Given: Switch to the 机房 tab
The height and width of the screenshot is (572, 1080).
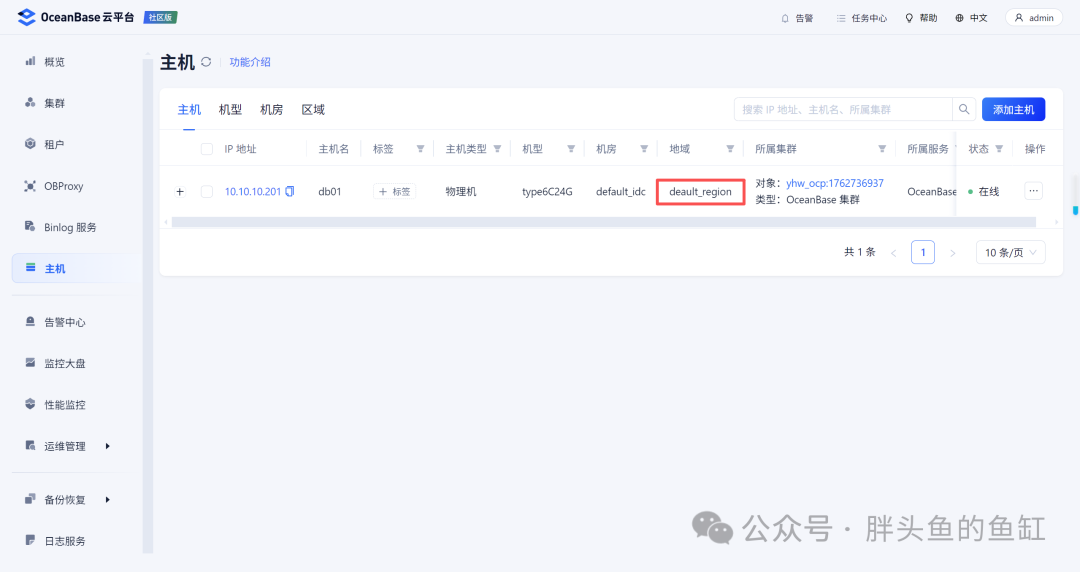Looking at the screenshot, I should pos(272,110).
